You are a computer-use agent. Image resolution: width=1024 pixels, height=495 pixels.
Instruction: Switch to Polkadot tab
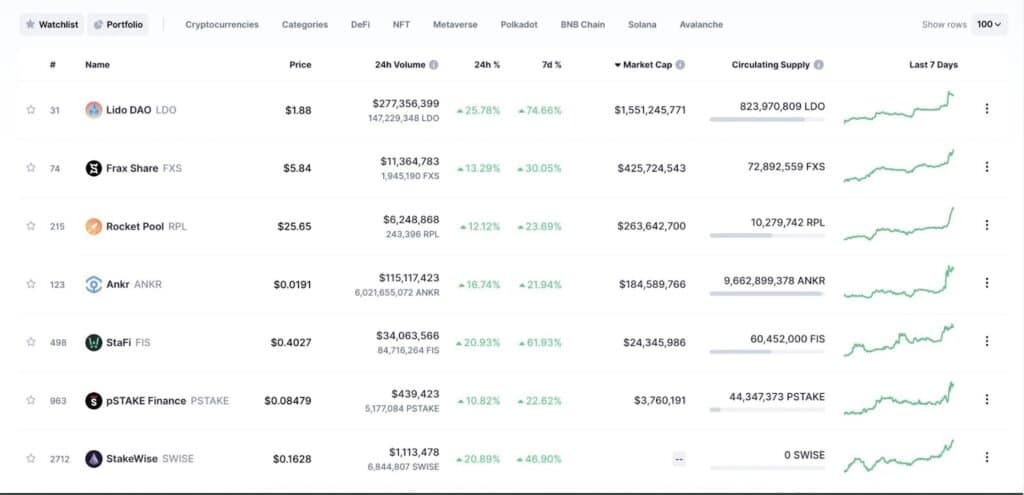pyautogui.click(x=519, y=24)
